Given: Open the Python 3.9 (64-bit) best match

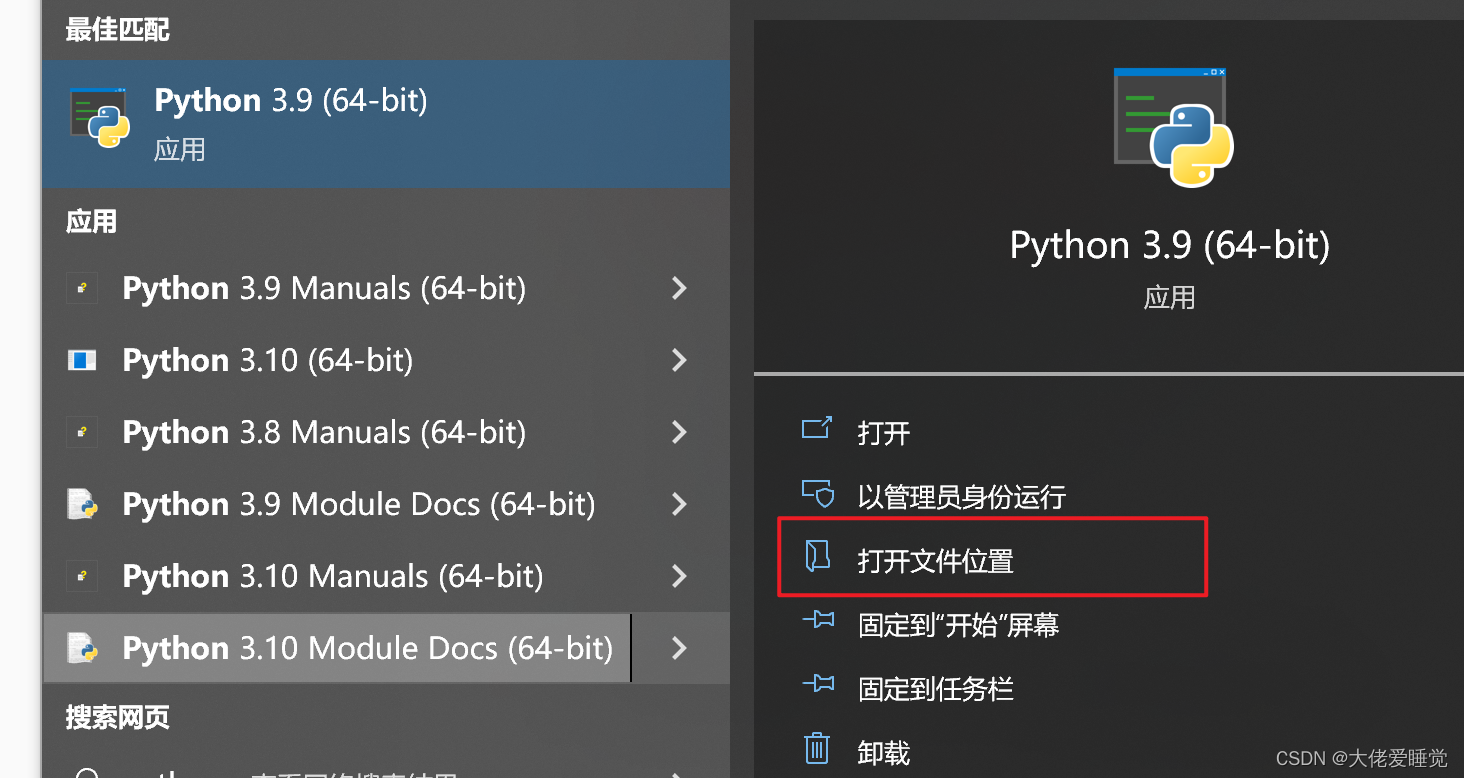Looking at the screenshot, I should click(x=386, y=123).
